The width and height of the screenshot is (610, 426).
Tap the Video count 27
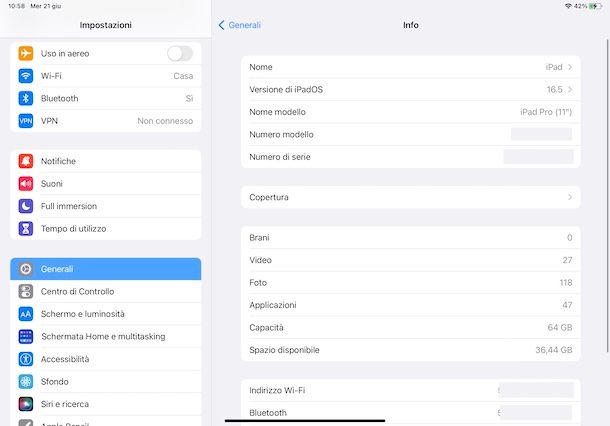coord(567,260)
